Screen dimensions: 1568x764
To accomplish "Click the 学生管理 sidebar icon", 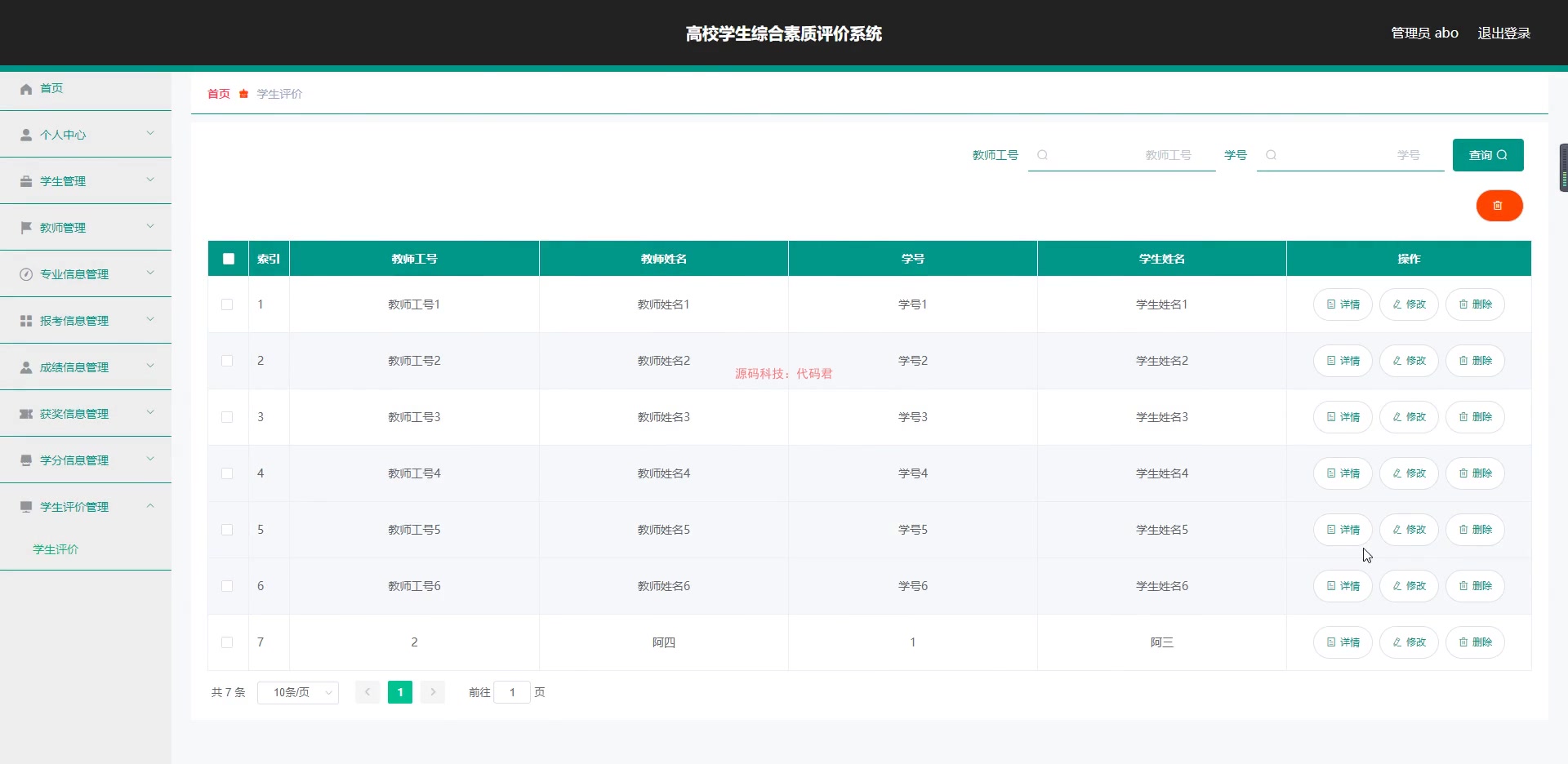I will pos(25,181).
